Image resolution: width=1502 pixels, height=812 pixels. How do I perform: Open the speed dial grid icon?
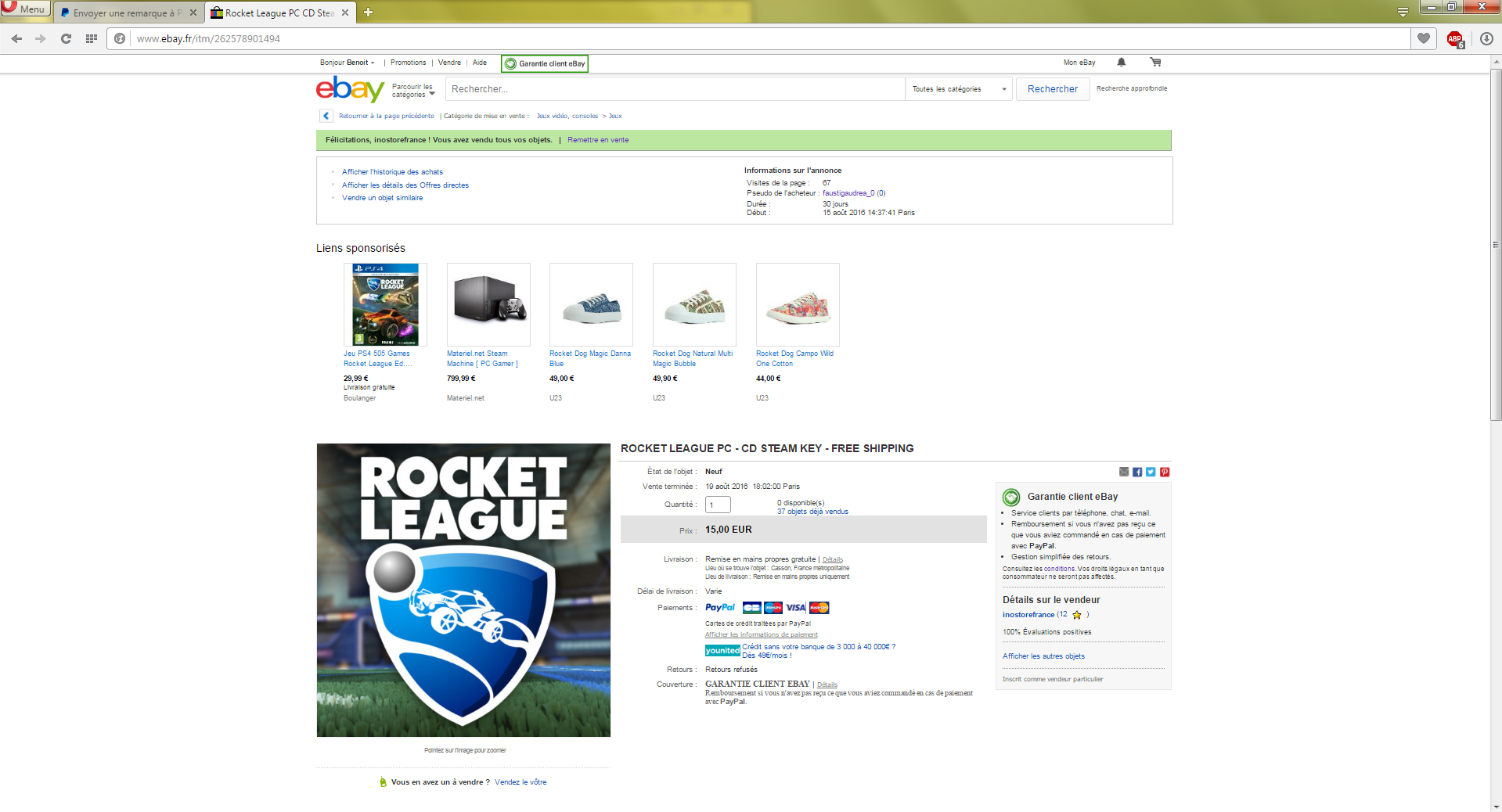click(x=92, y=38)
